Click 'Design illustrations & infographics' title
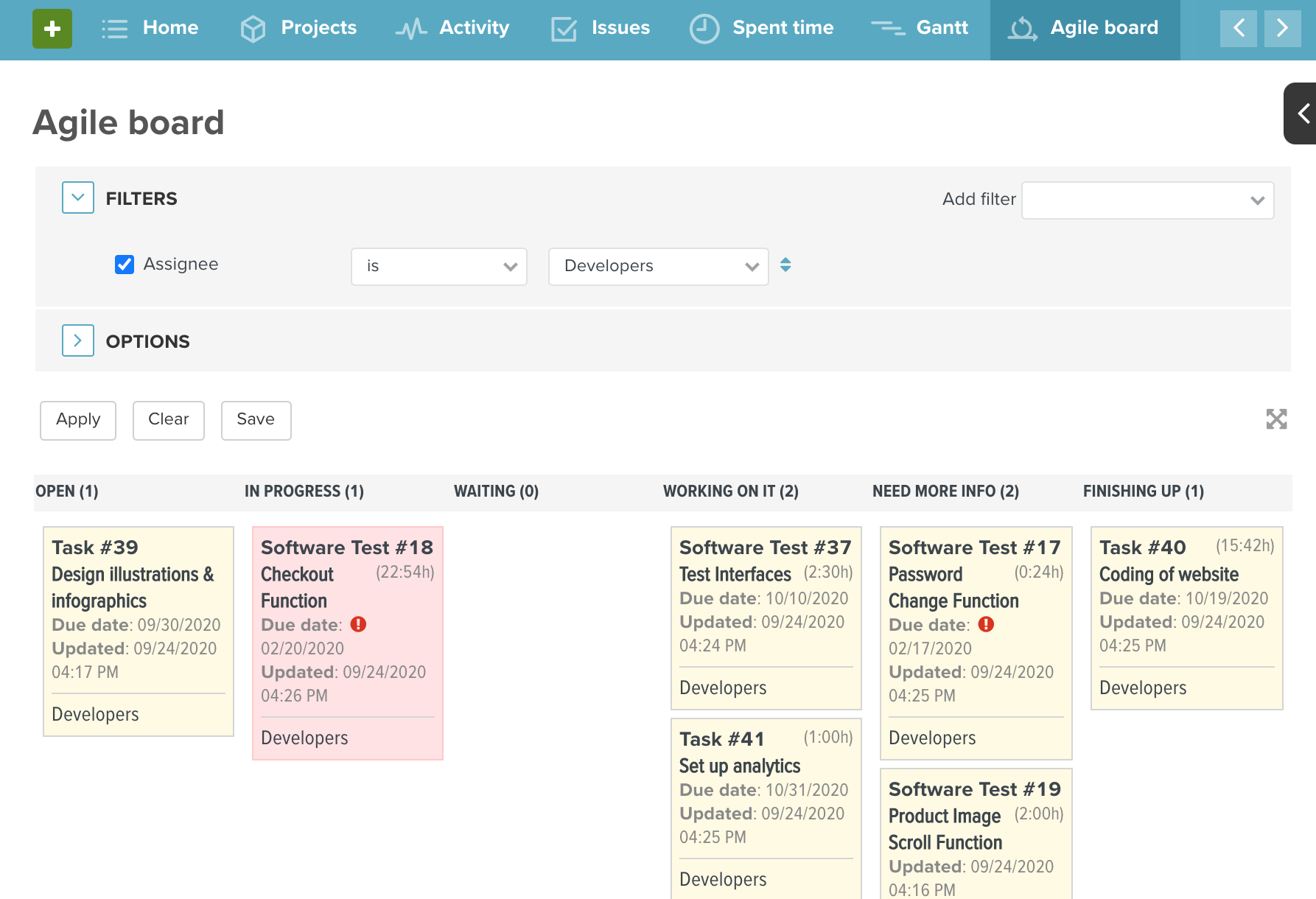Viewport: 1316px width, 899px height. click(x=133, y=587)
